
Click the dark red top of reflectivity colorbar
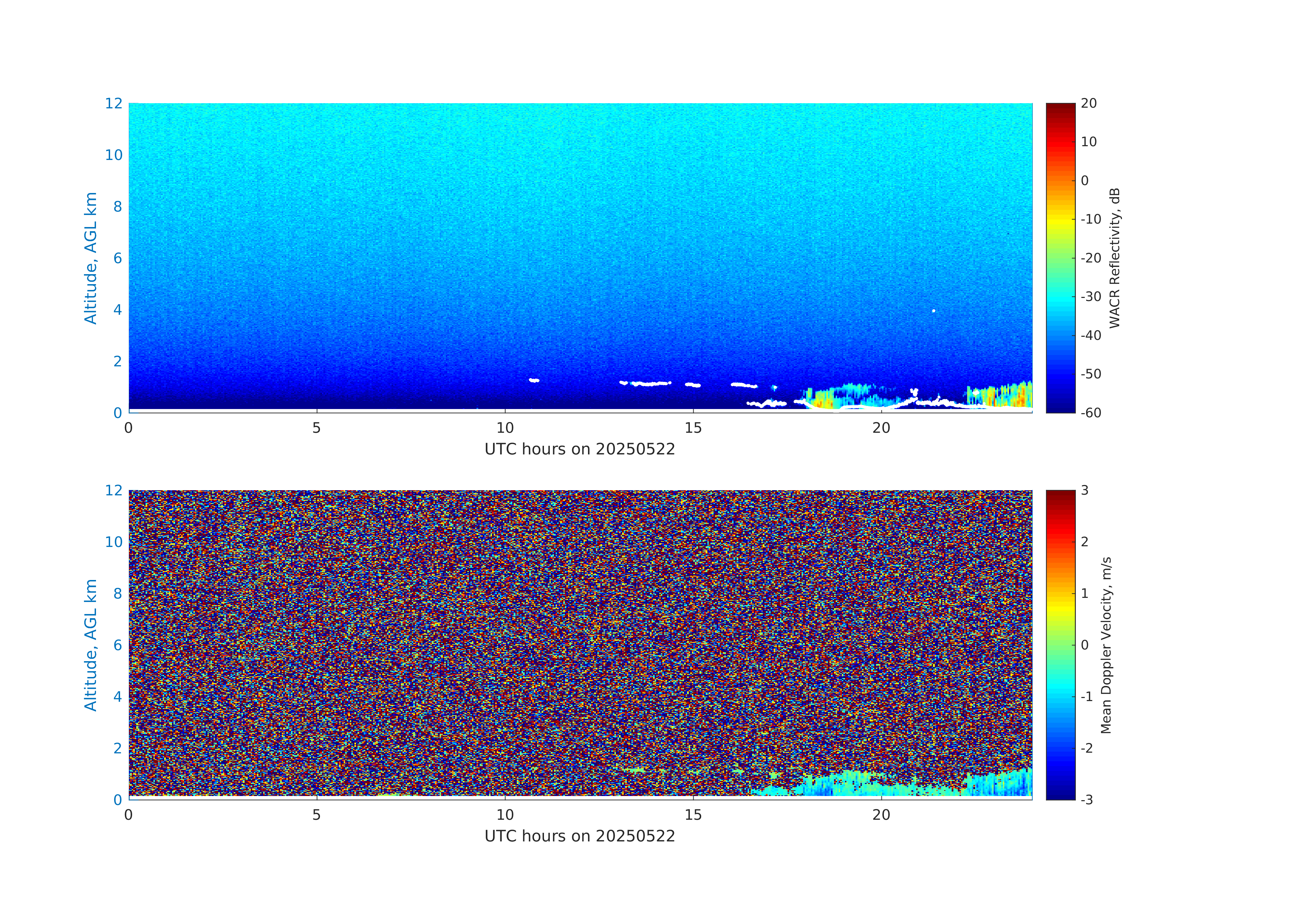point(1060,108)
